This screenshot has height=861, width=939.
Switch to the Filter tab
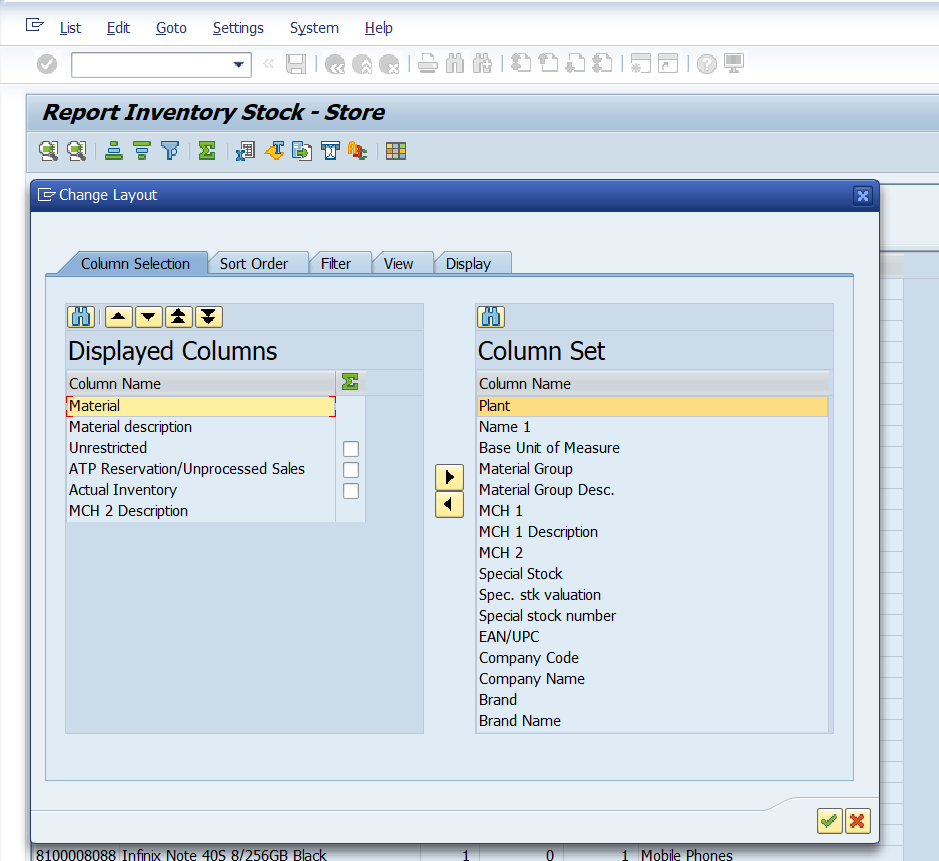336,264
